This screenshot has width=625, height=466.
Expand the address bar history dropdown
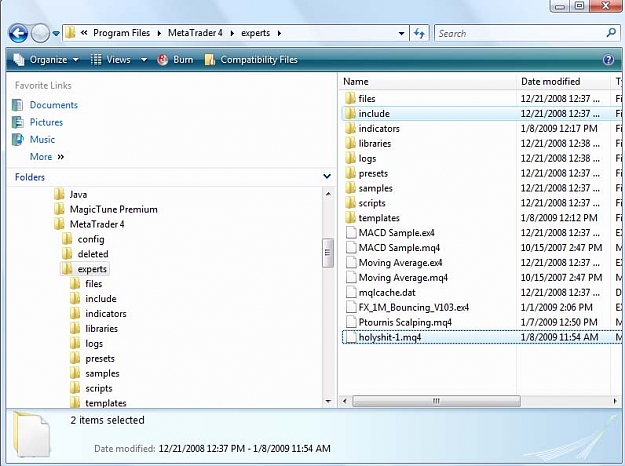401,33
